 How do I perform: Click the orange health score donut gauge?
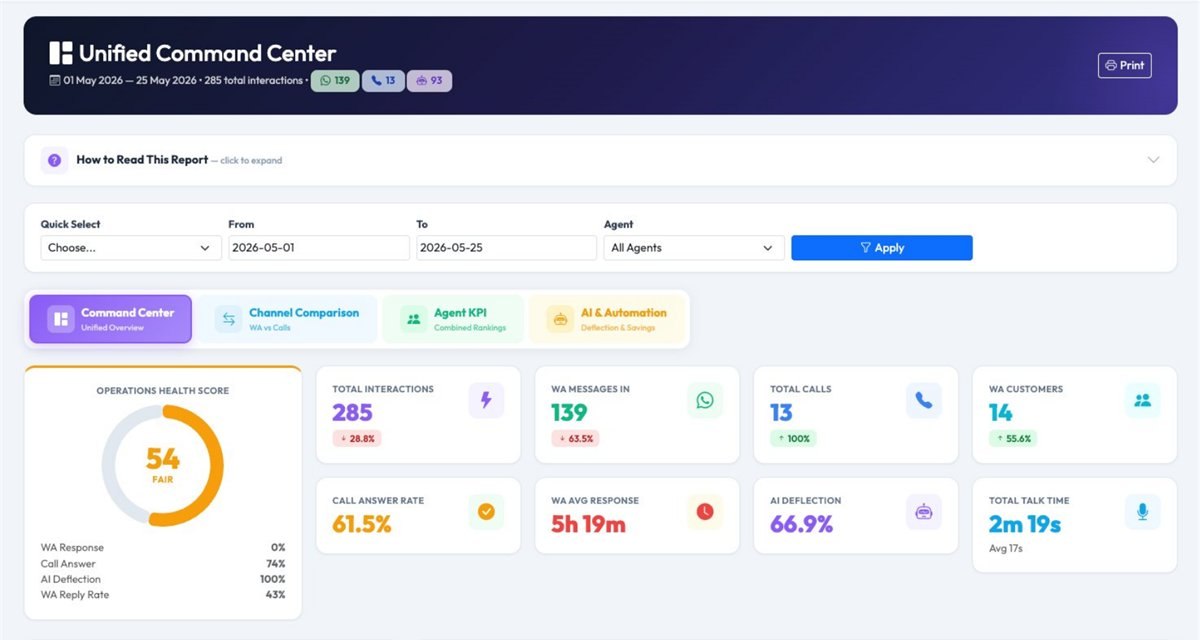pyautogui.click(x=162, y=466)
